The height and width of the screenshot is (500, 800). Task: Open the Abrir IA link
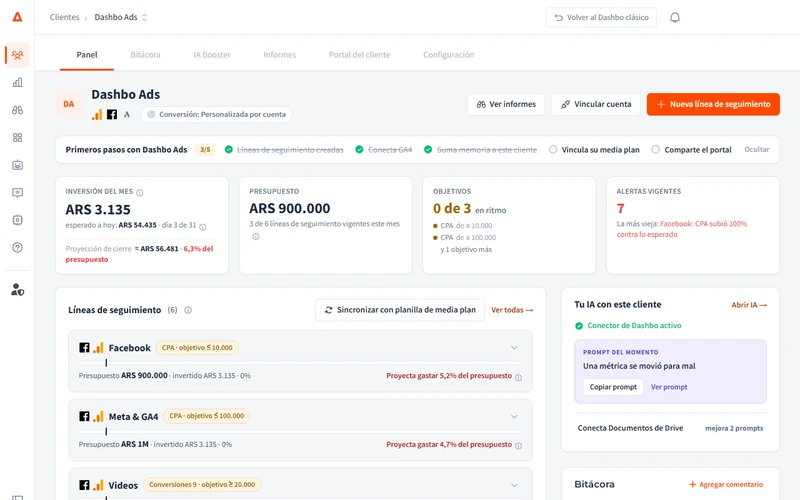(749, 305)
